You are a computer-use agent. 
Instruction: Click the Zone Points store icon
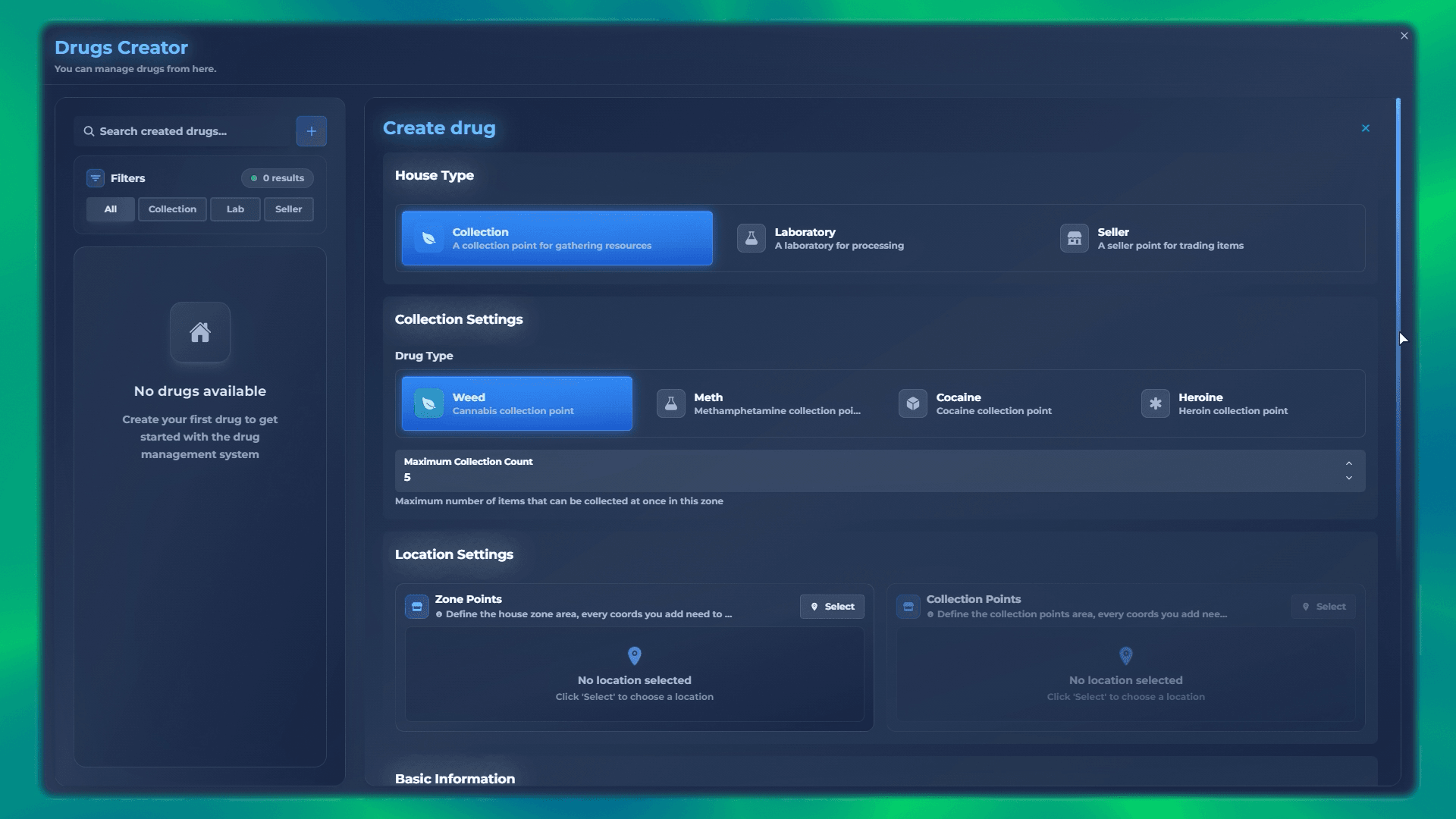416,607
